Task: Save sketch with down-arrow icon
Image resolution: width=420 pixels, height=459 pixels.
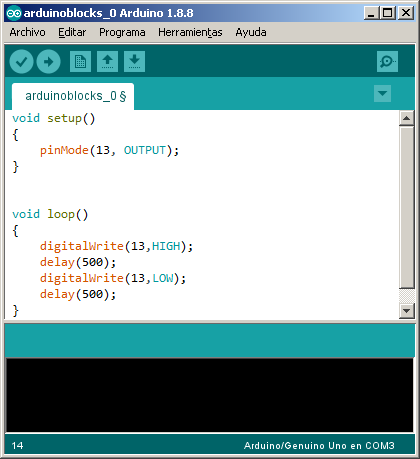Action: pyautogui.click(x=134, y=62)
